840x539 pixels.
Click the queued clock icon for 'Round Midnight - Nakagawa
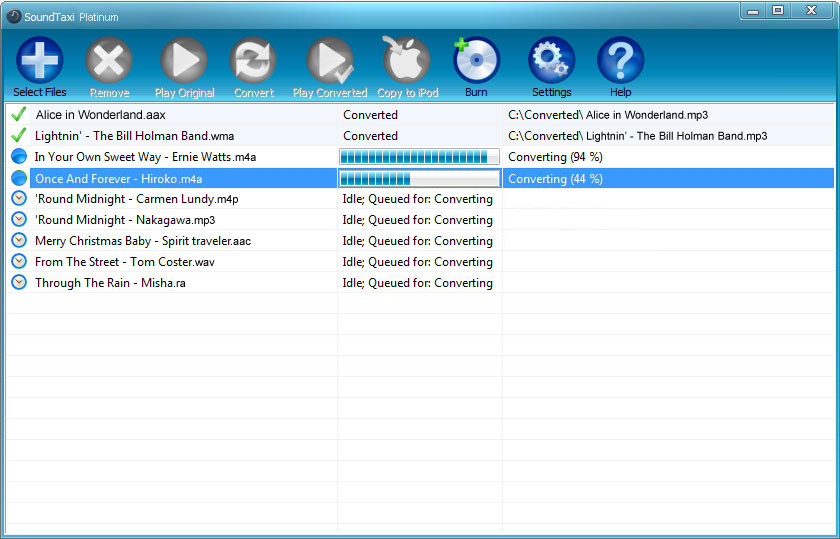tap(19, 219)
